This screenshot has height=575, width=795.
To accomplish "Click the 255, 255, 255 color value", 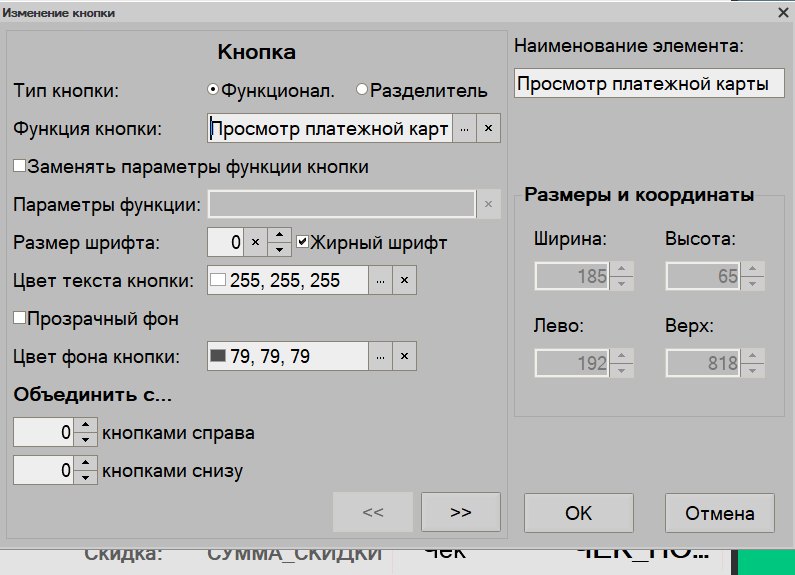I will 284,280.
